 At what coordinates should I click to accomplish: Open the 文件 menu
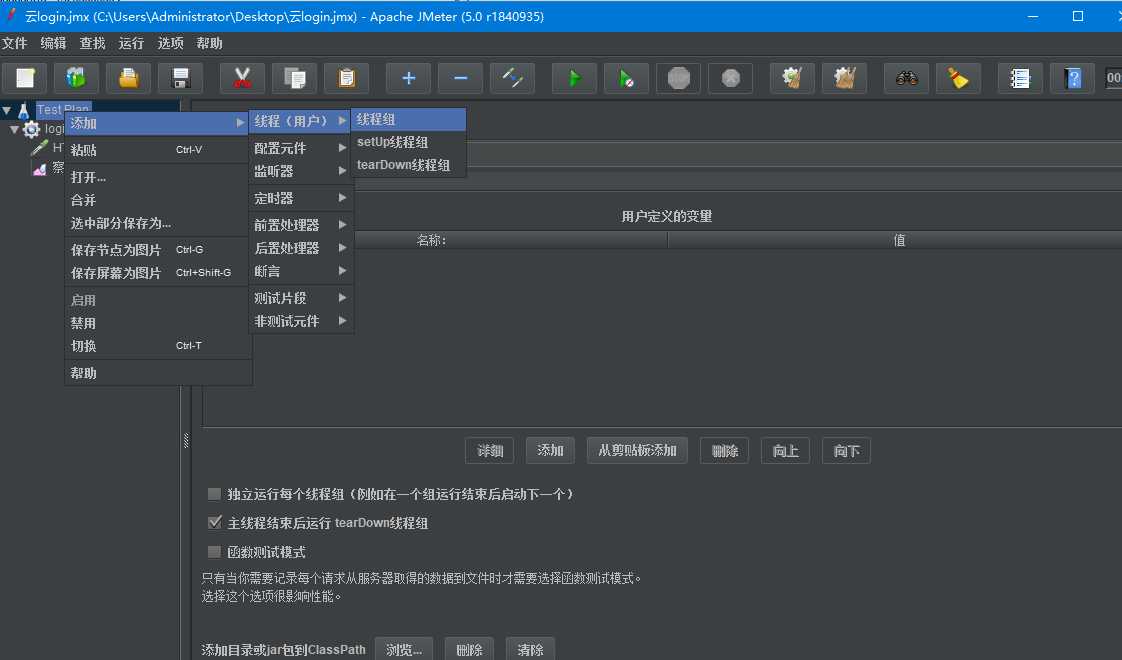tap(14, 44)
